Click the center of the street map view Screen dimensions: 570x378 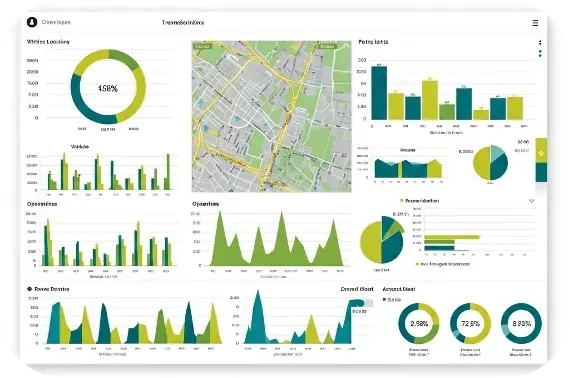coord(271,116)
